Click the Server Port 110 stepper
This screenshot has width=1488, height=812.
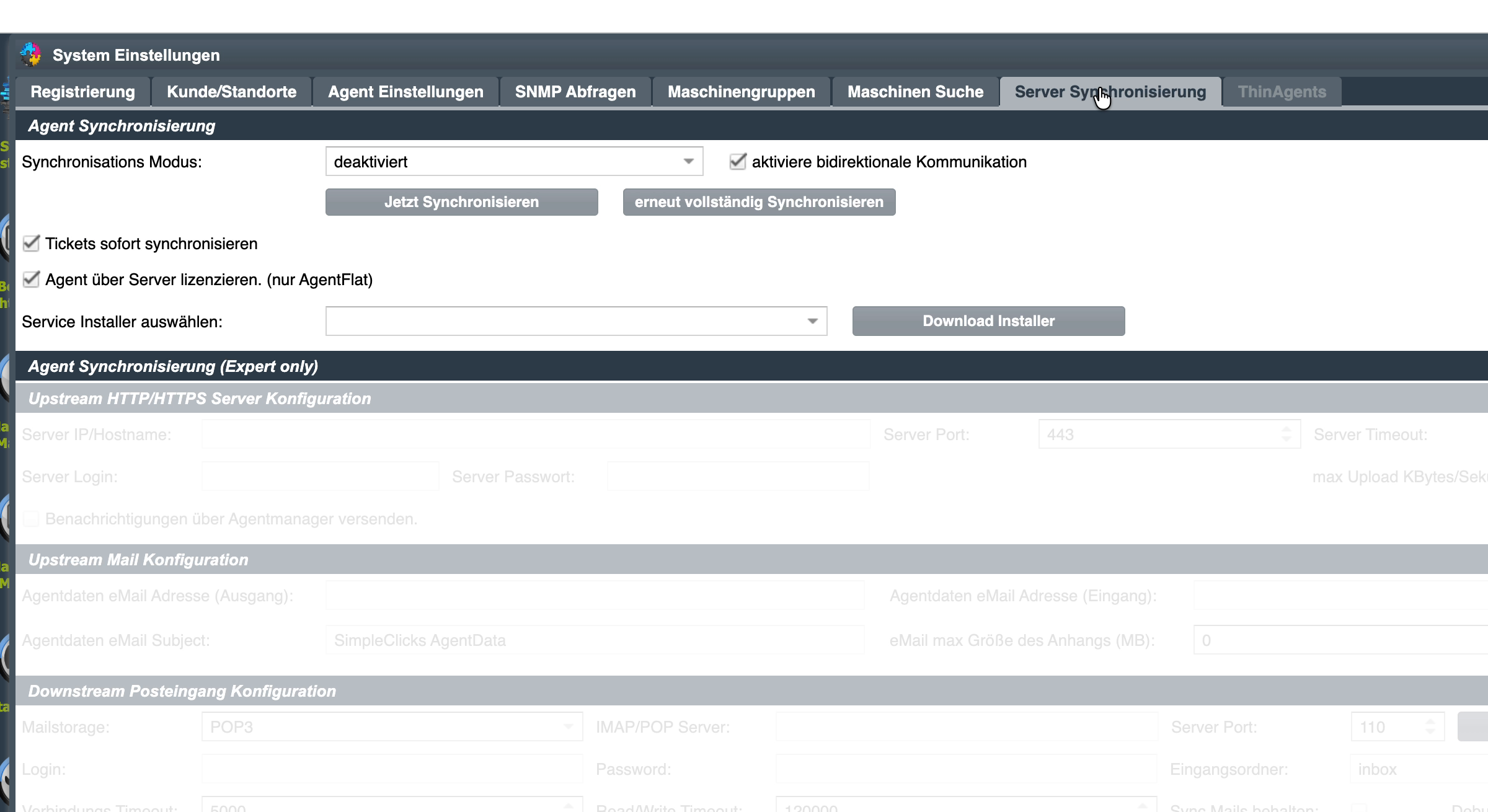(1430, 727)
